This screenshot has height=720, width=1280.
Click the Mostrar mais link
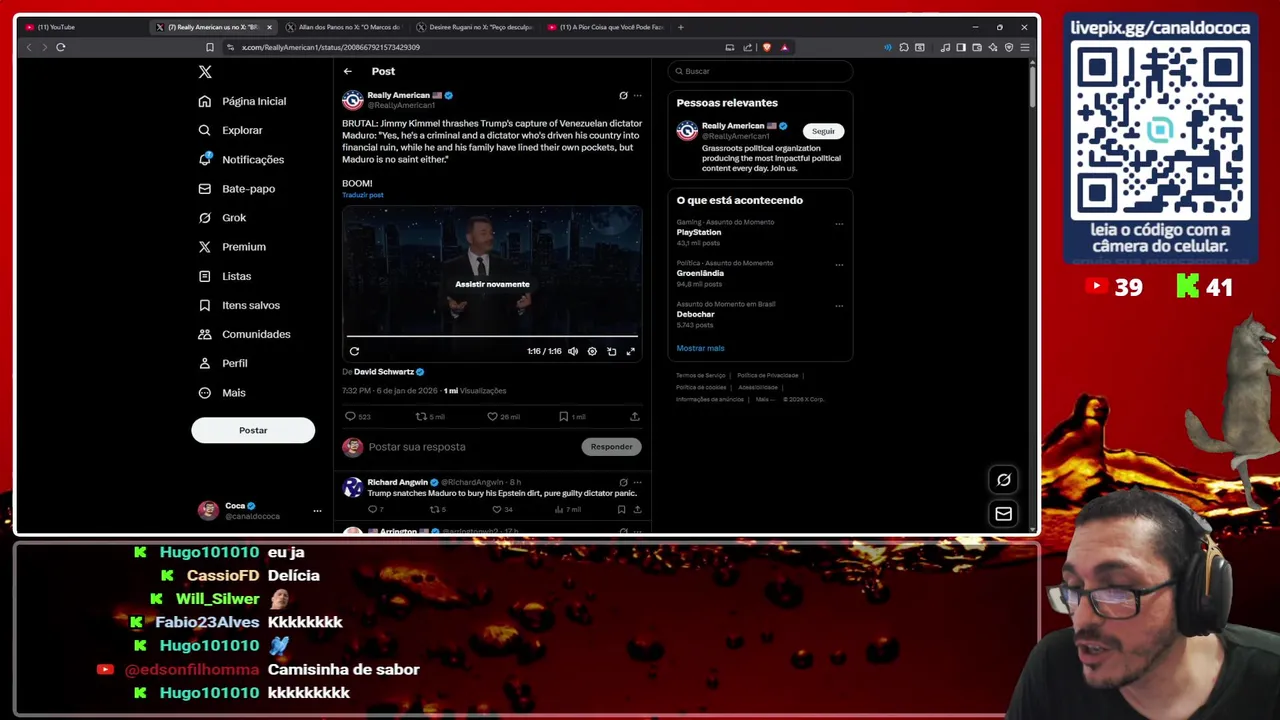pos(700,348)
